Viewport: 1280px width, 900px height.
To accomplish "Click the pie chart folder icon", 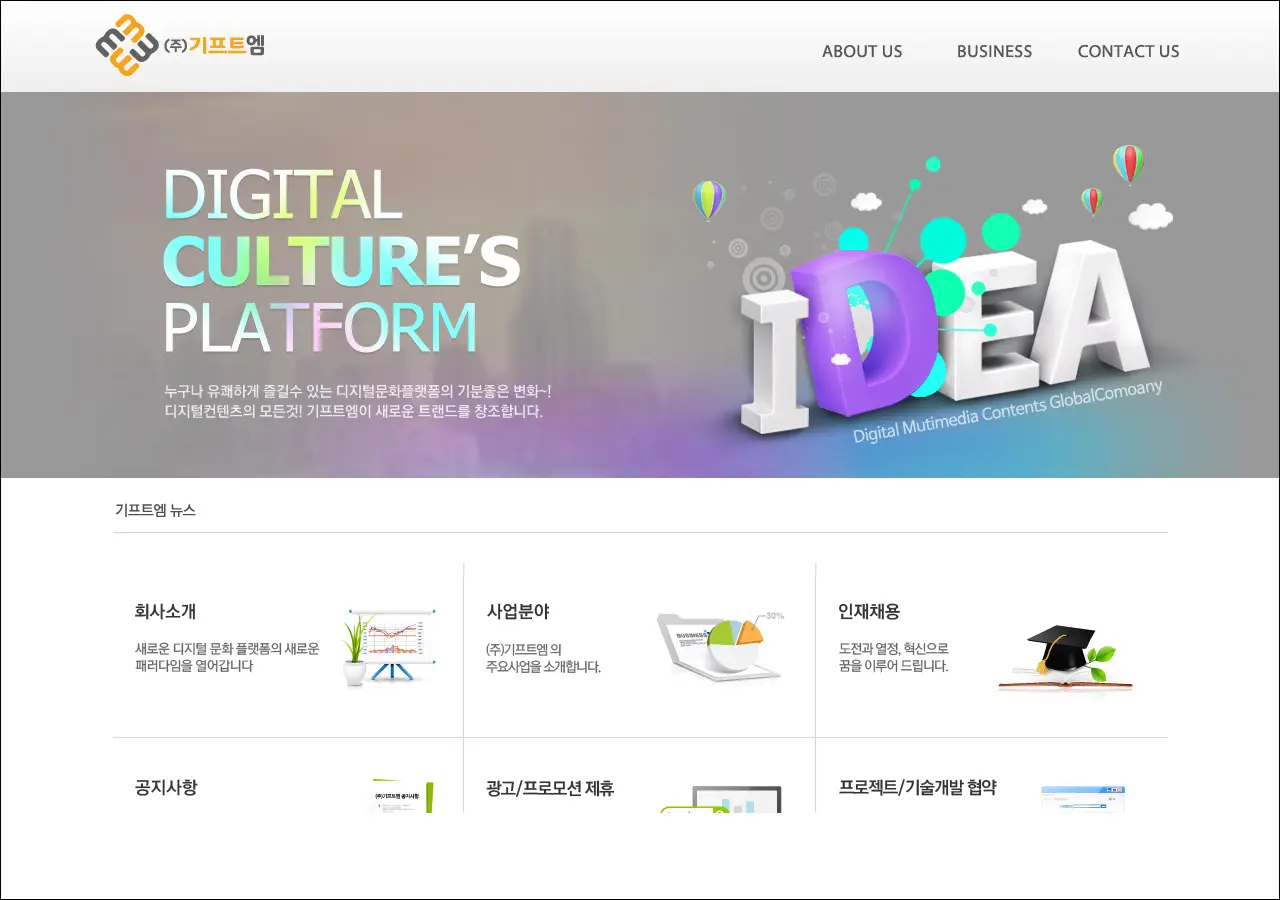I will pyautogui.click(x=720, y=645).
